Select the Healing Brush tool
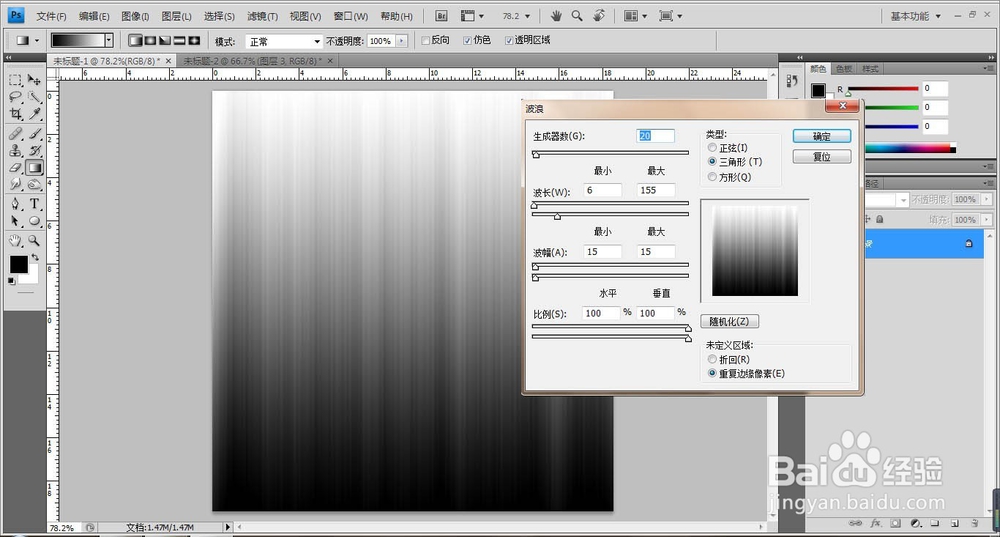This screenshot has width=1000, height=537. [15, 133]
